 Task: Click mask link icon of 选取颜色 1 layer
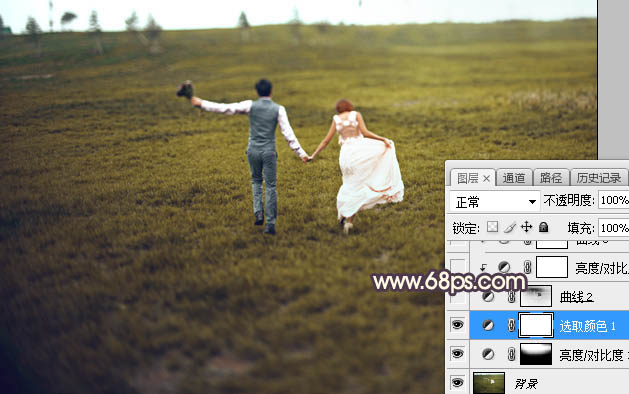(x=511, y=325)
